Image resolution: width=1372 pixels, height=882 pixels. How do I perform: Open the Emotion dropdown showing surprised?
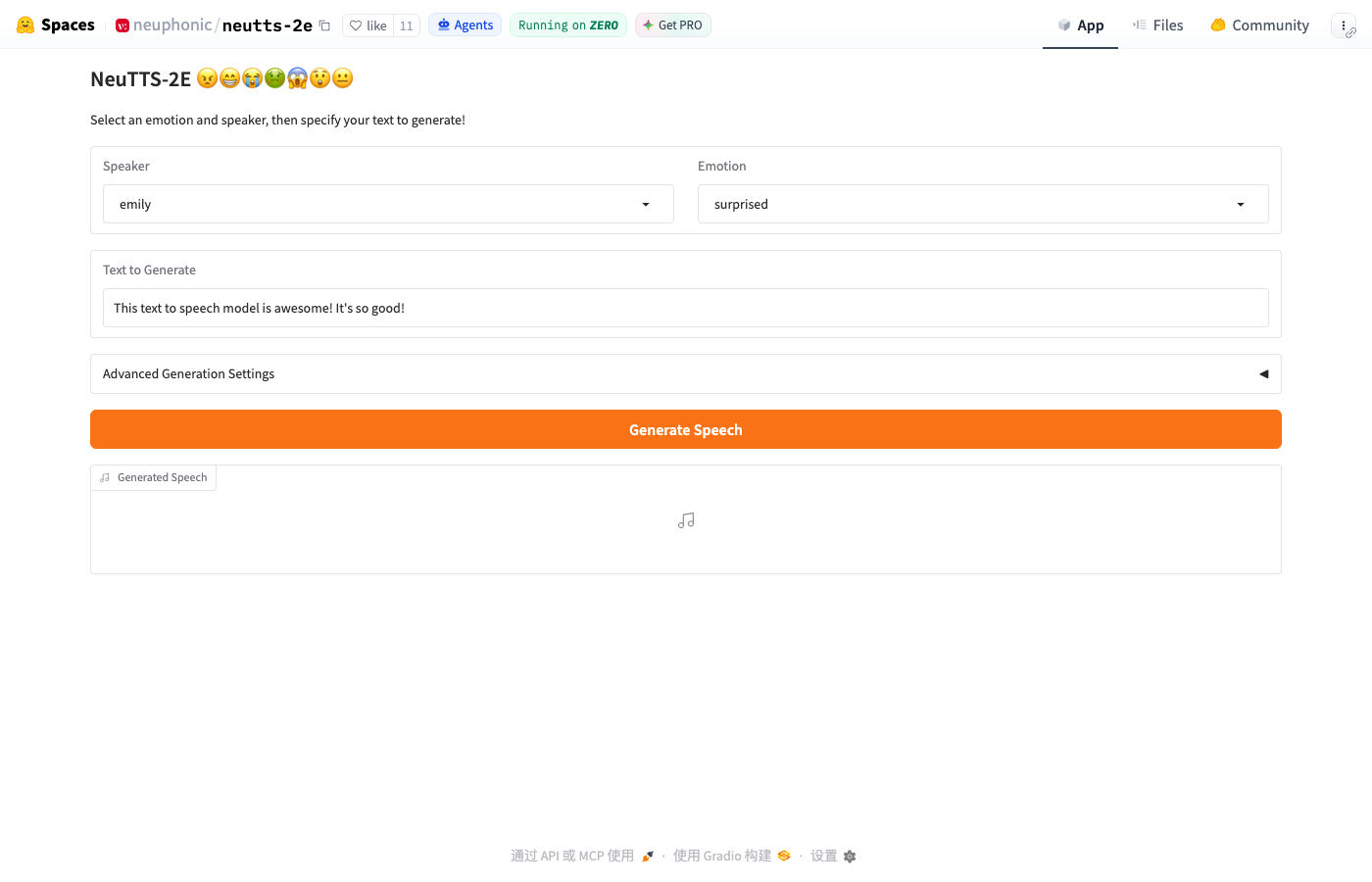(983, 204)
